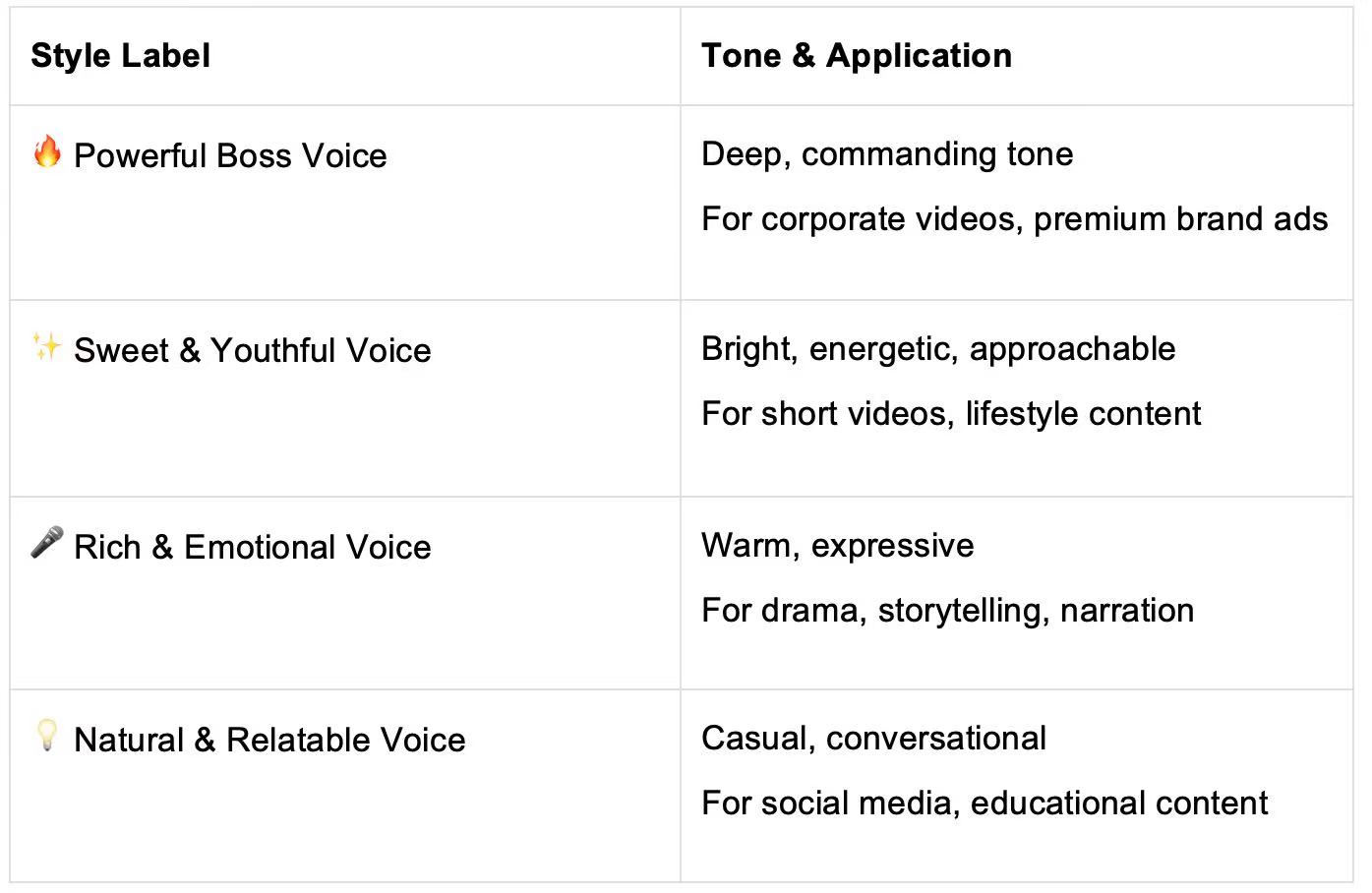Viewport: 1372px width, 893px height.
Task: Click the Powerful Boss Voice label
Action: 230,155
